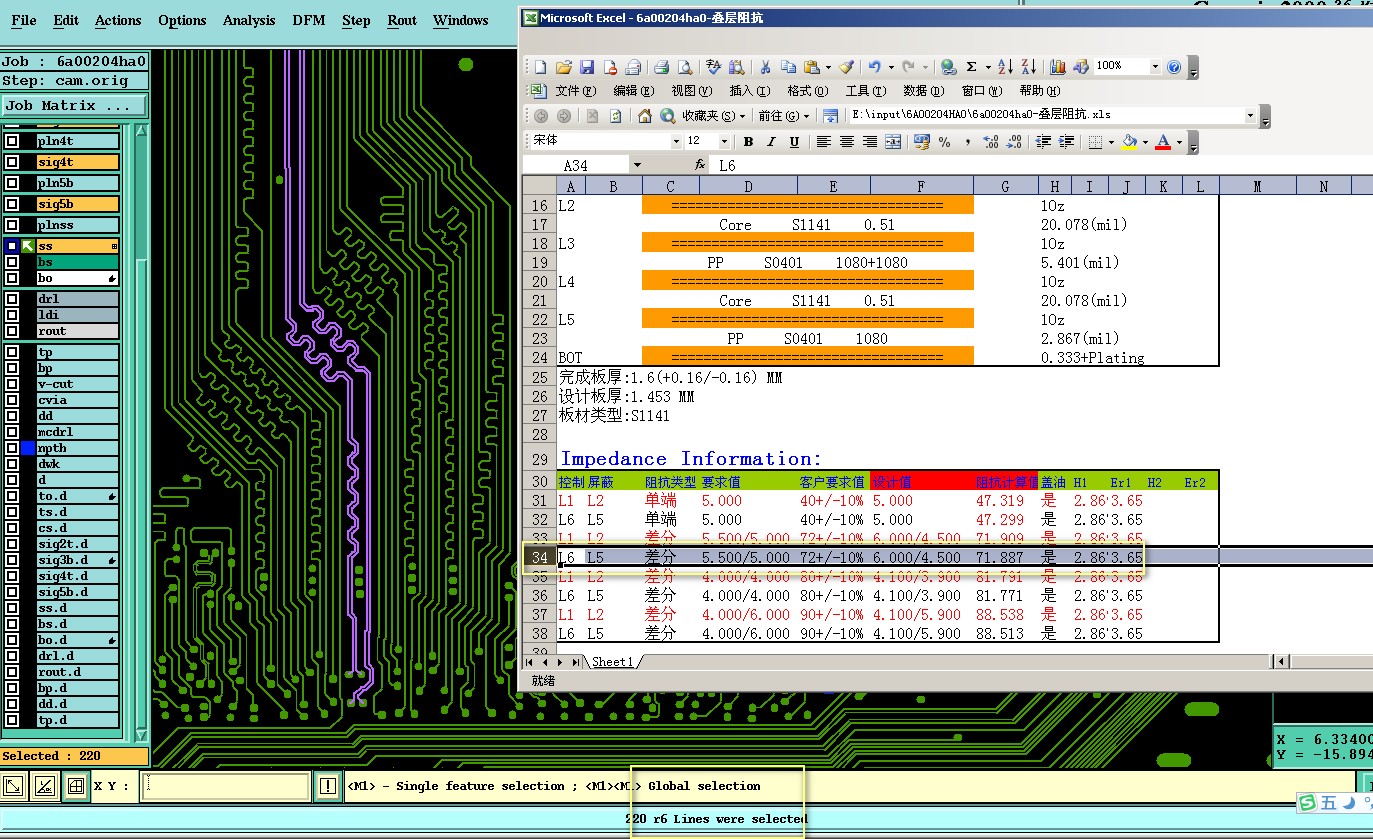Select the sig3b.d layer row
This screenshot has height=839, width=1373.
click(x=78, y=560)
